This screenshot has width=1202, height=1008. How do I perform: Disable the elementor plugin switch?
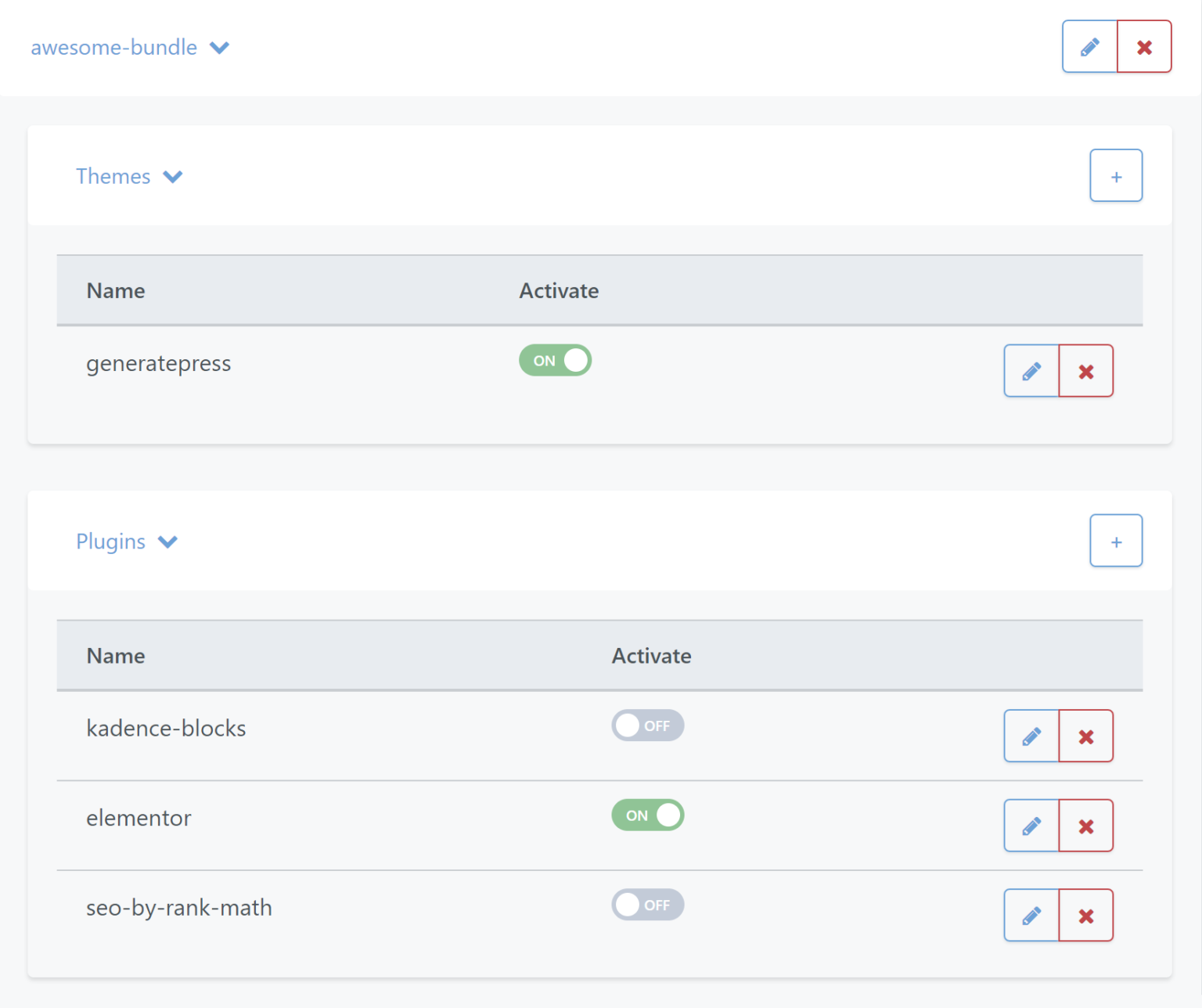[647, 815]
